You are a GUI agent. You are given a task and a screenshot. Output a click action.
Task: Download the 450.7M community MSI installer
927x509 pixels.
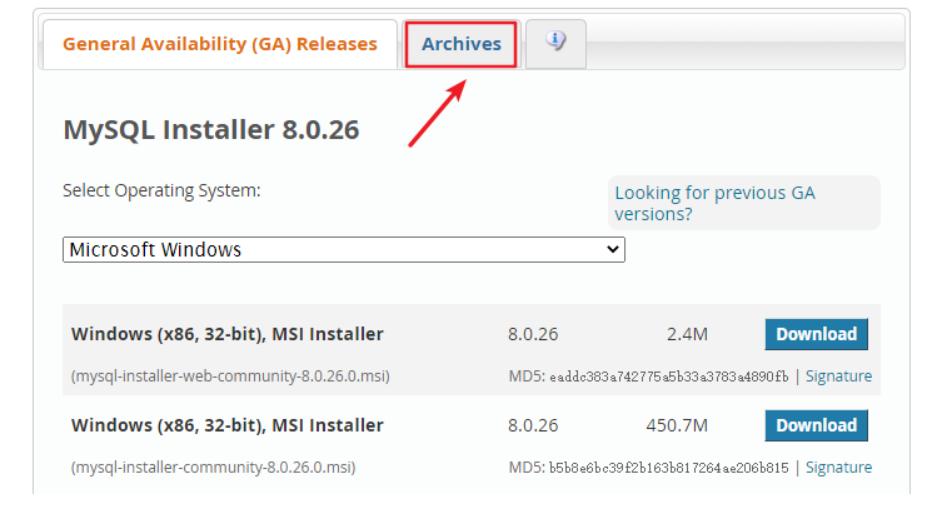[x=816, y=425]
